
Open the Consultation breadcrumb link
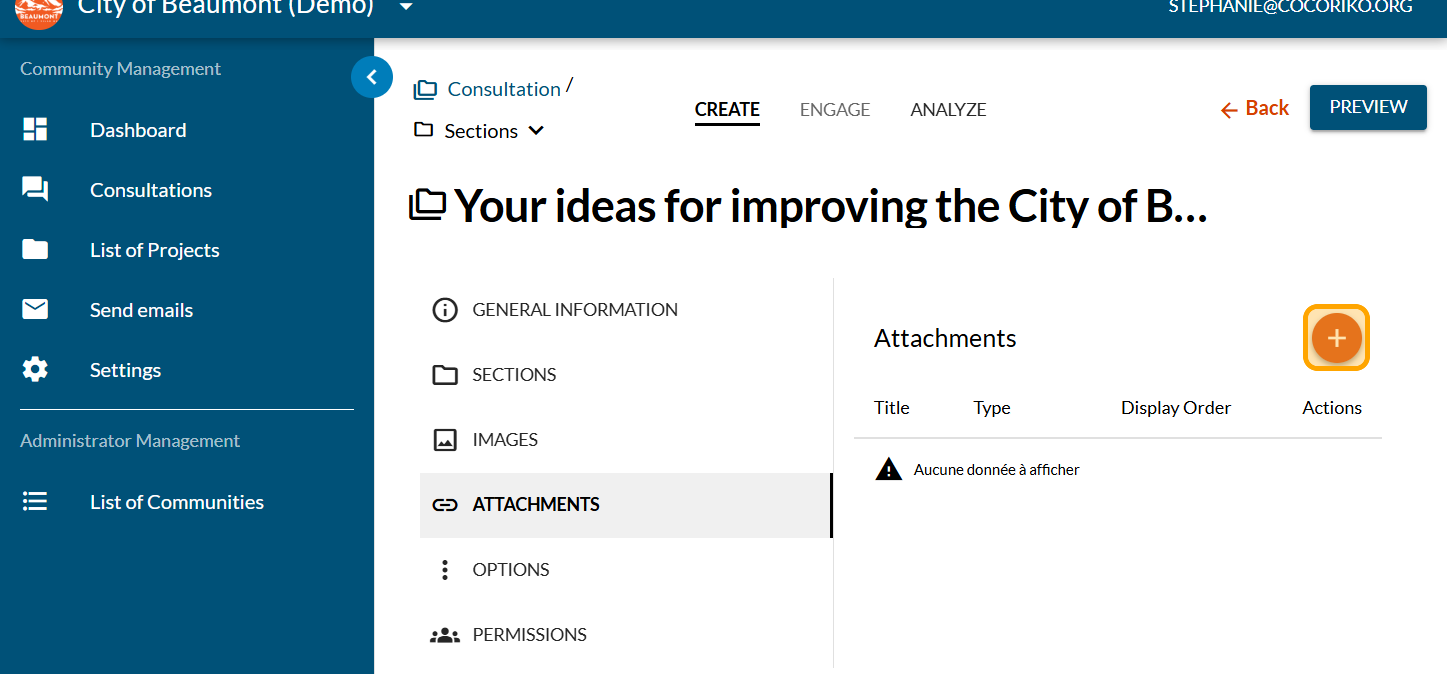coord(503,89)
